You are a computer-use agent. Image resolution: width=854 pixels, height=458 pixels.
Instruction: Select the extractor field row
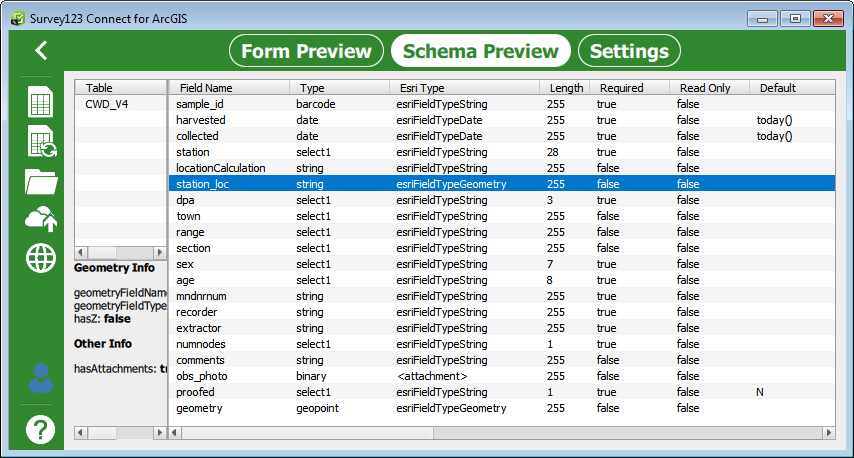(x=502, y=328)
